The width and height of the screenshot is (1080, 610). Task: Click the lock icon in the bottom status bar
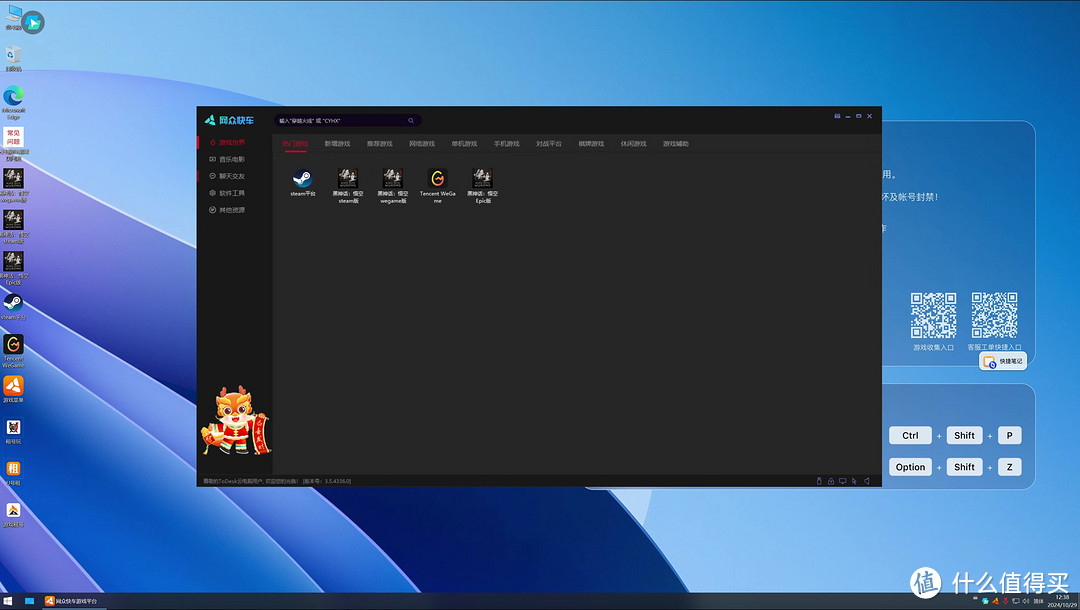coord(830,481)
